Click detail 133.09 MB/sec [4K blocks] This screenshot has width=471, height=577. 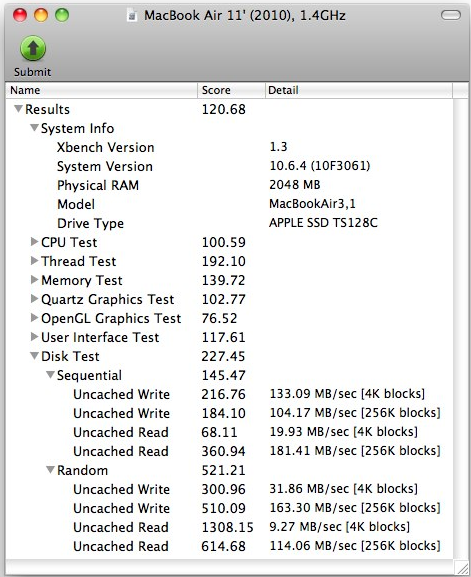click(347, 394)
